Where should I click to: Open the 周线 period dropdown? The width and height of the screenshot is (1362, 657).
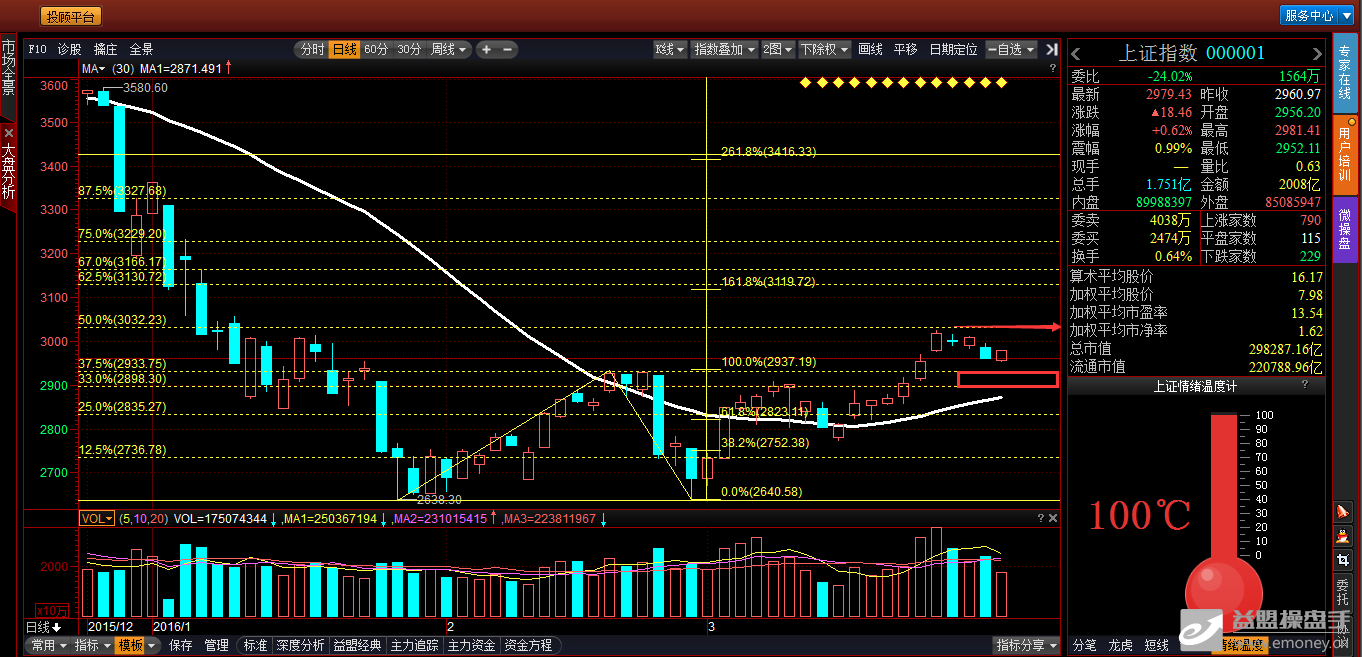(x=449, y=49)
